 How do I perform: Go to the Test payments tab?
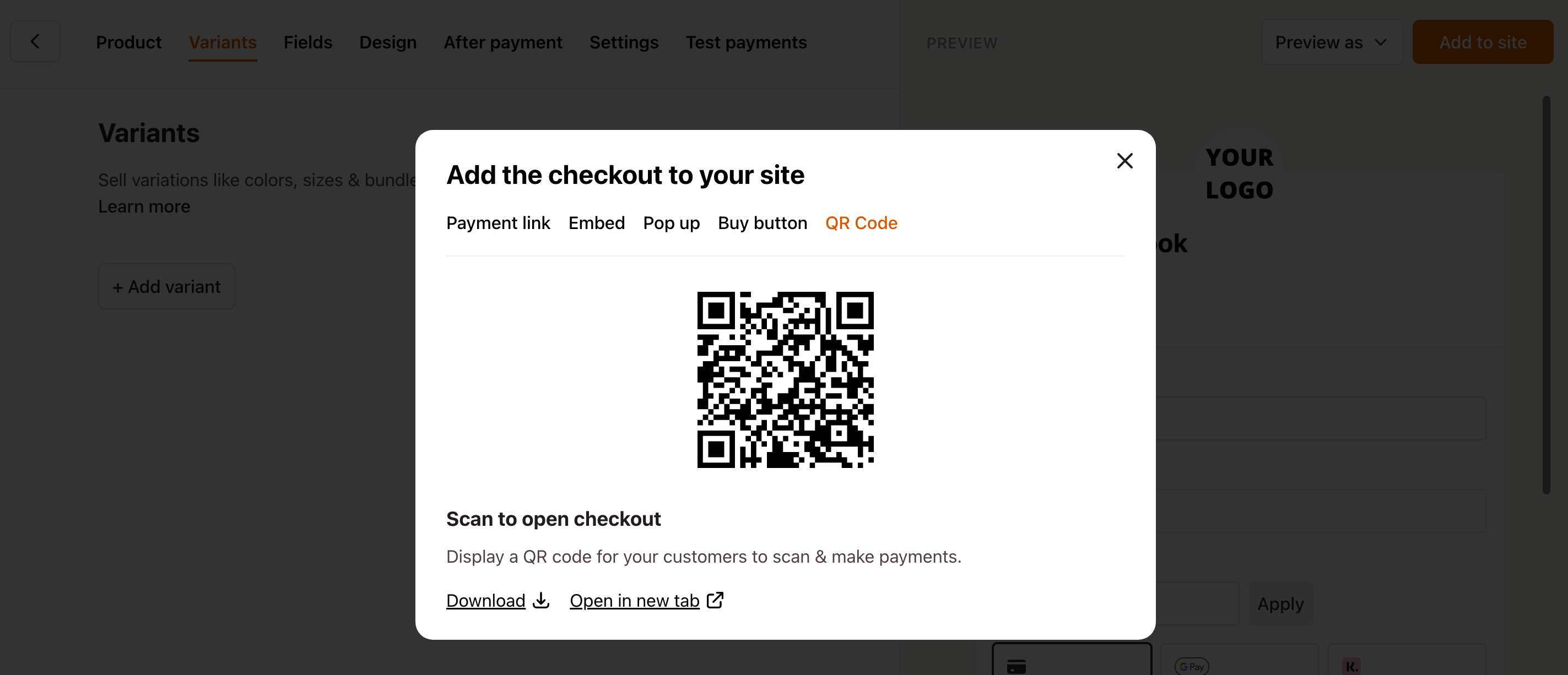pyautogui.click(x=747, y=42)
